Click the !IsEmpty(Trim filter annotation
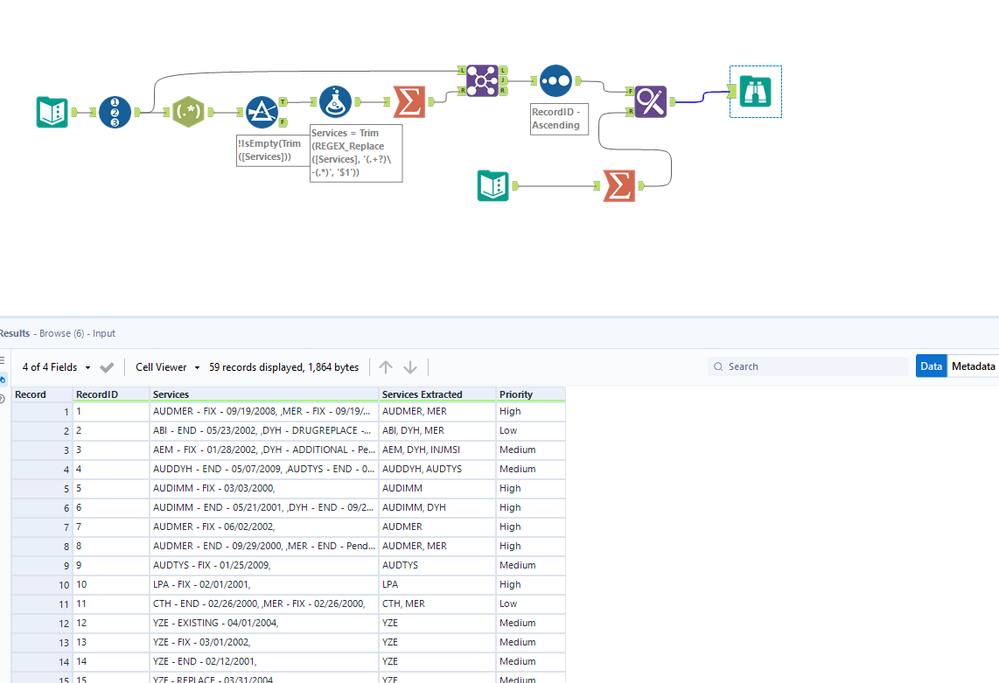The height and width of the screenshot is (683, 999). (x=273, y=150)
